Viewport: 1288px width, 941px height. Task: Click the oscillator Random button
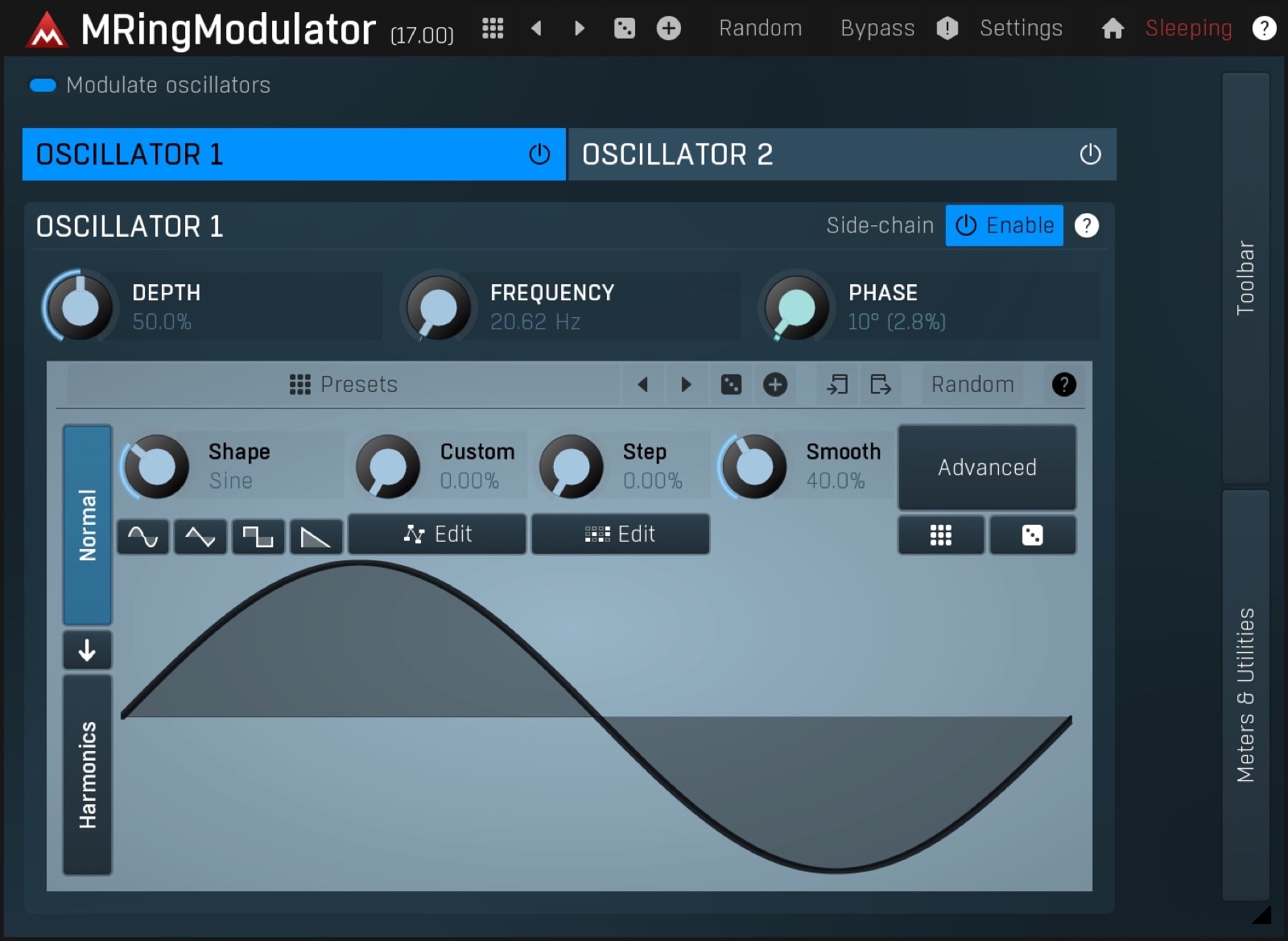(x=972, y=384)
